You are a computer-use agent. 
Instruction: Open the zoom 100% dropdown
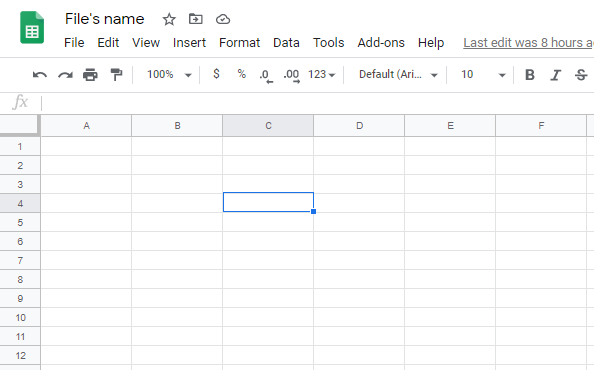pyautogui.click(x=169, y=74)
